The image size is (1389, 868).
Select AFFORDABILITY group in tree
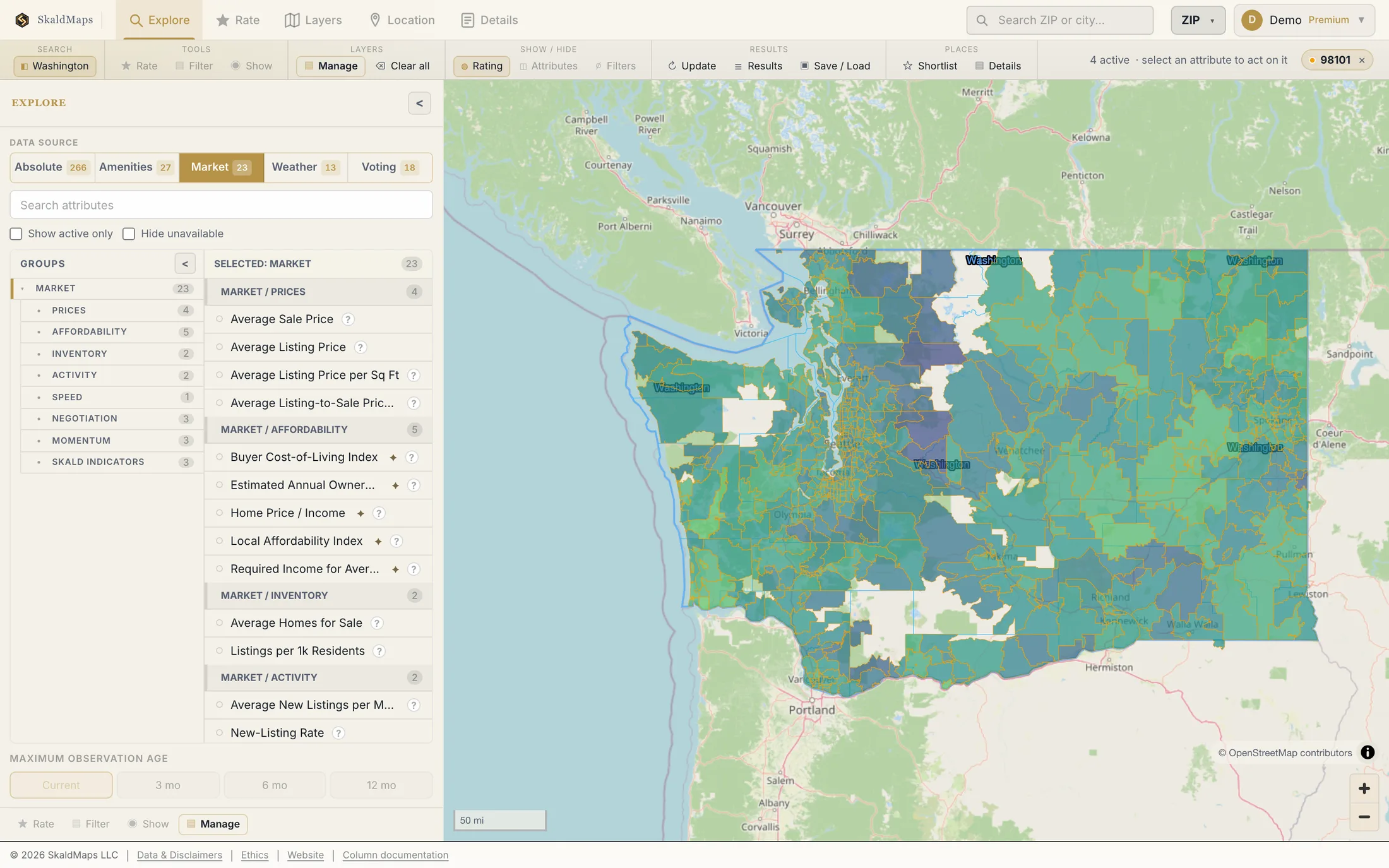(111, 332)
